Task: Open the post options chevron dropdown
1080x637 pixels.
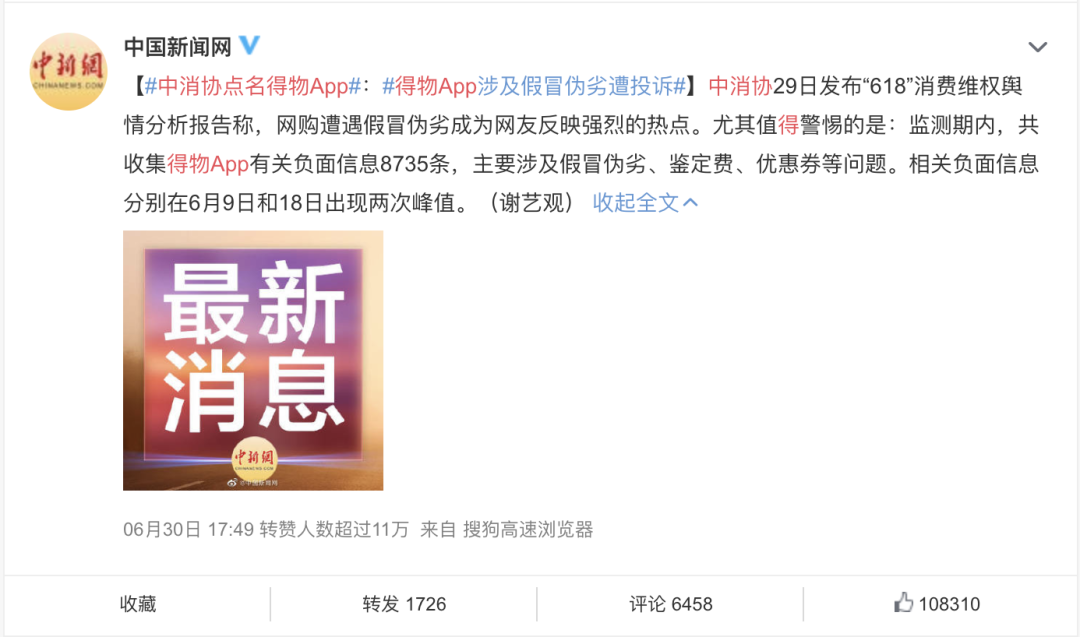Action: (1037, 47)
